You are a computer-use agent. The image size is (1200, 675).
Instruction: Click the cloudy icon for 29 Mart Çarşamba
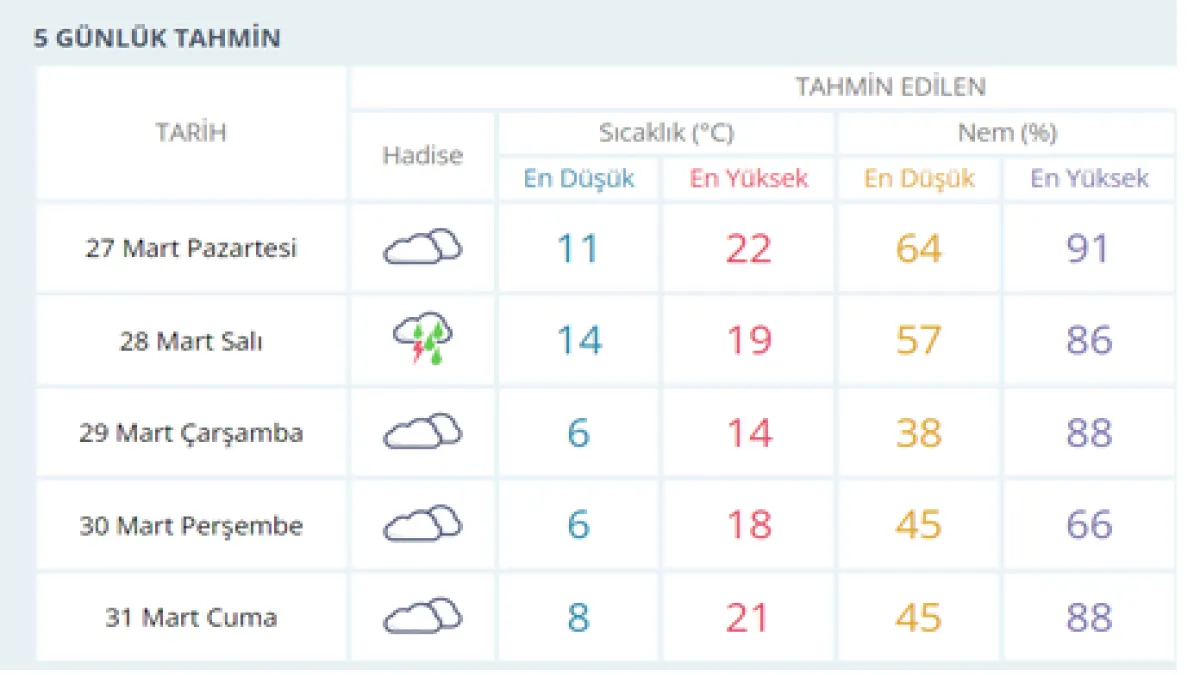(422, 432)
